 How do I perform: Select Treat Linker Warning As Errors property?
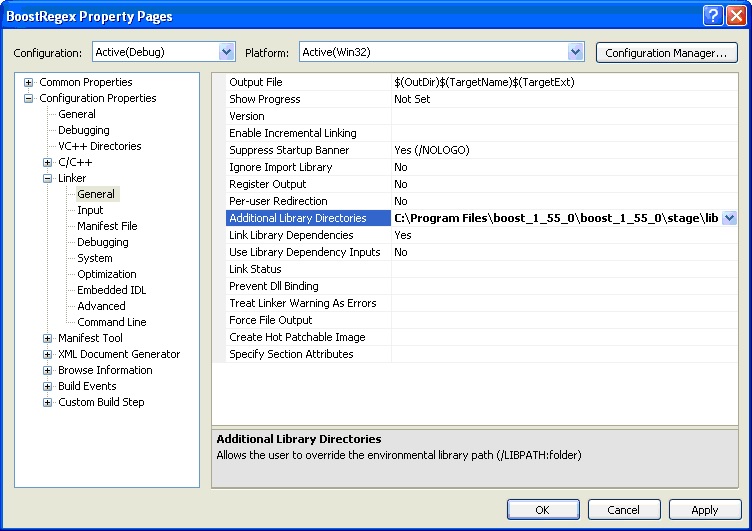pos(308,303)
